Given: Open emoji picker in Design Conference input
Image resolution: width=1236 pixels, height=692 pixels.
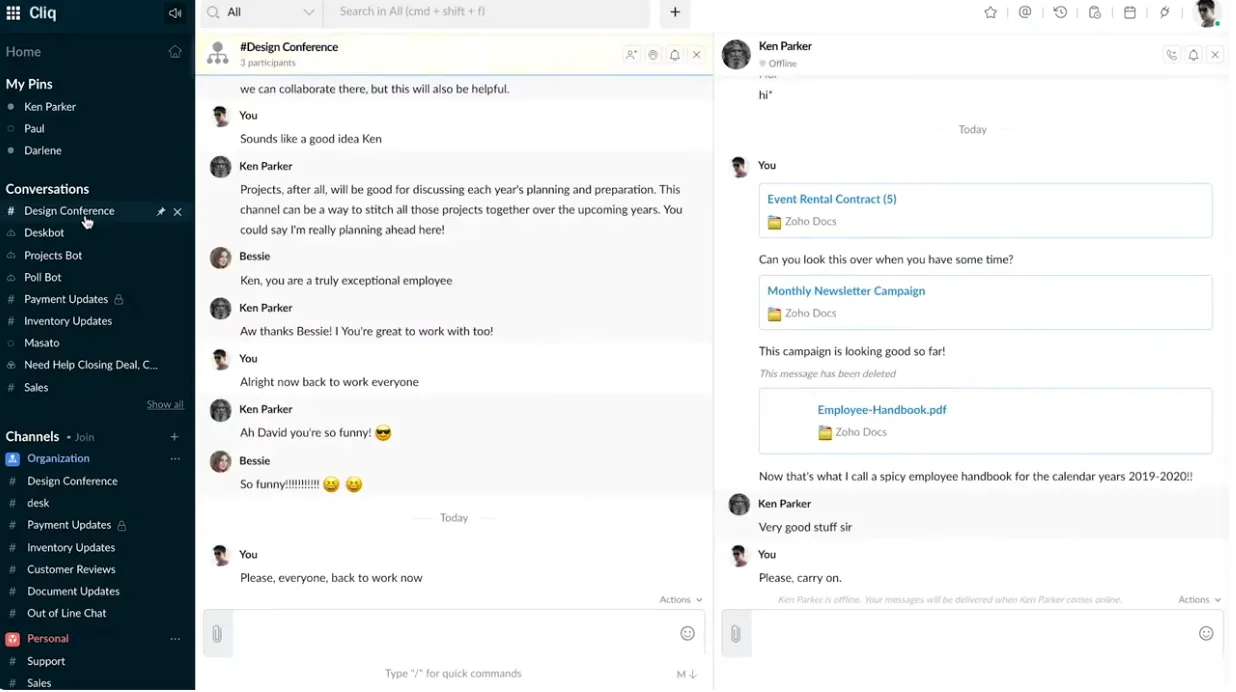Looking at the screenshot, I should (687, 633).
